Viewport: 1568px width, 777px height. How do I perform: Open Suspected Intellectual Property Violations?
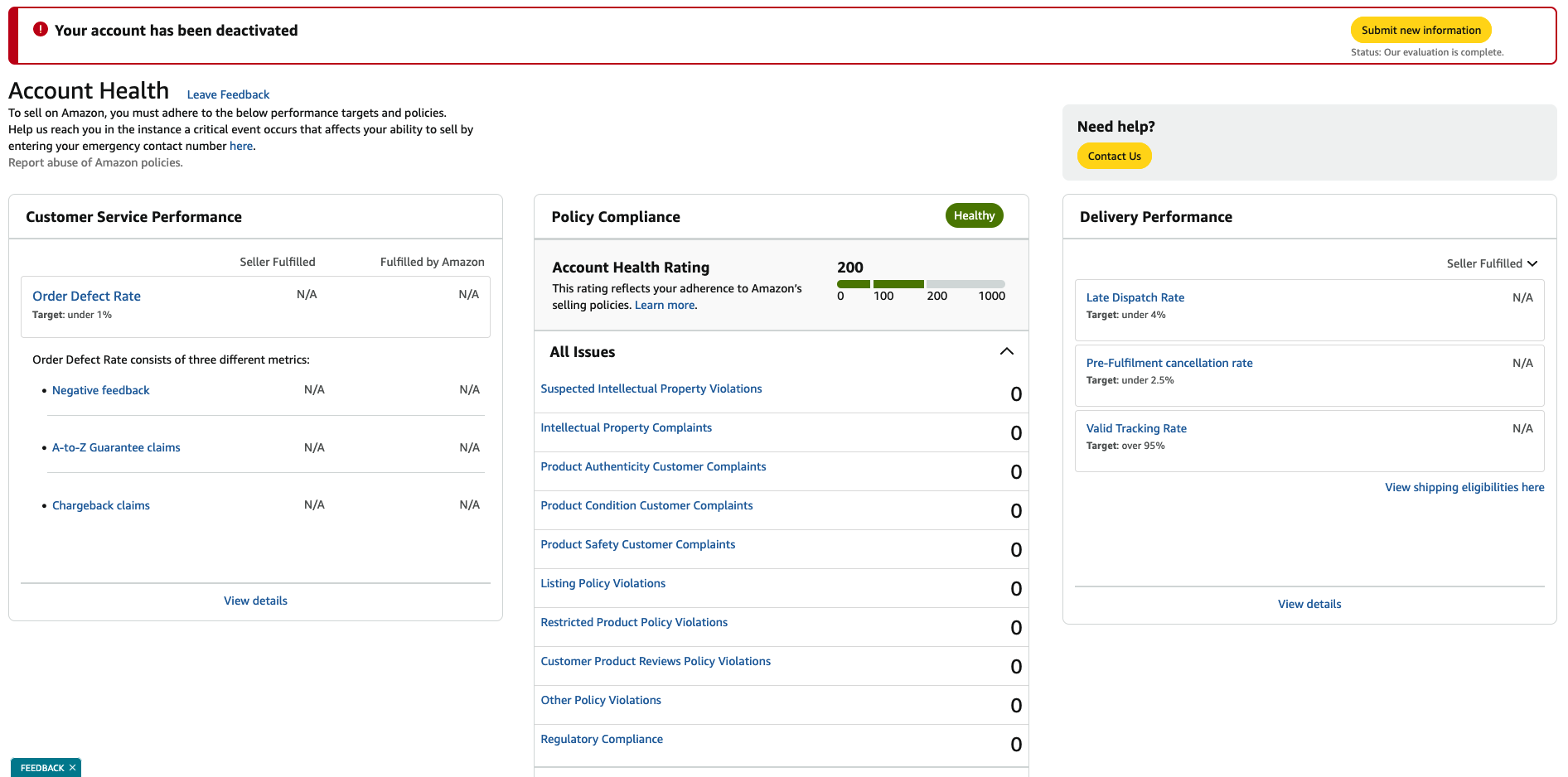(651, 388)
